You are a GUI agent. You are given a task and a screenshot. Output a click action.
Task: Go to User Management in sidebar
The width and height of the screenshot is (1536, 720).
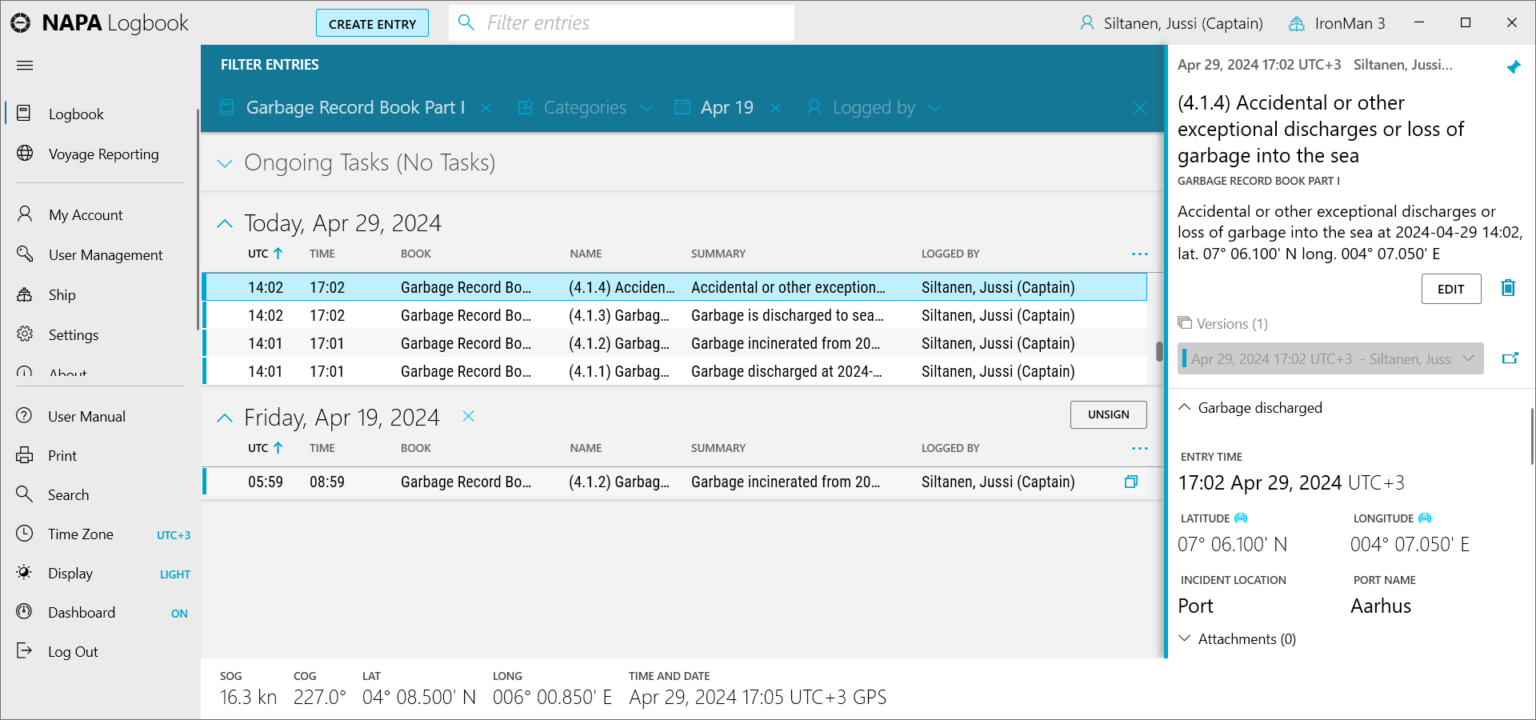105,255
